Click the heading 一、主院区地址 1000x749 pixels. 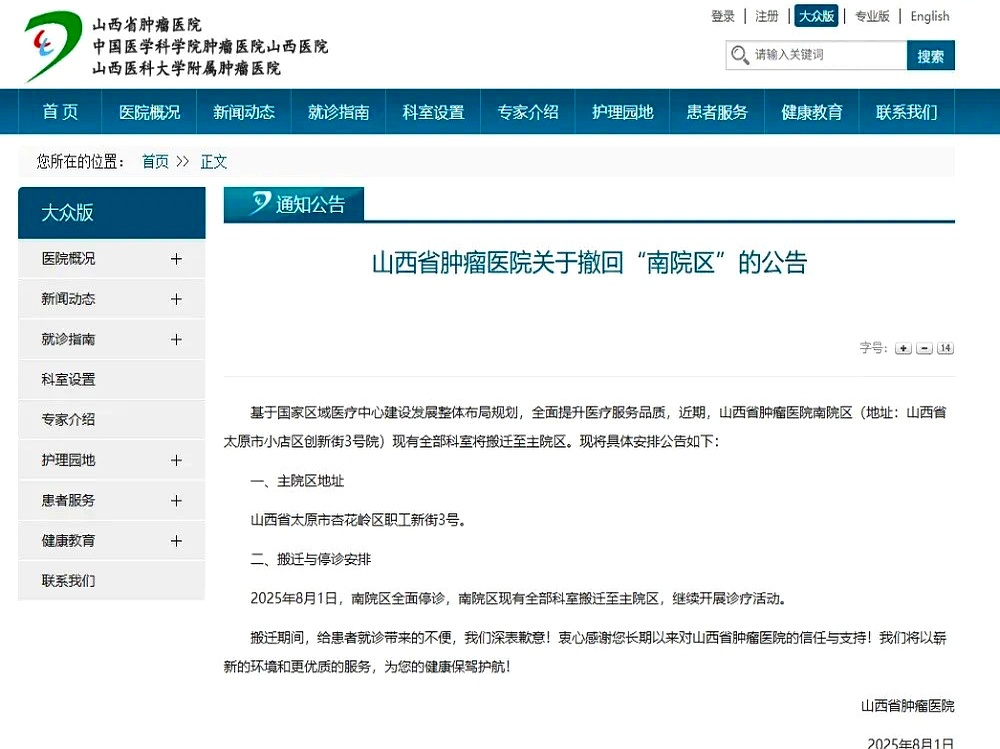pos(297,481)
